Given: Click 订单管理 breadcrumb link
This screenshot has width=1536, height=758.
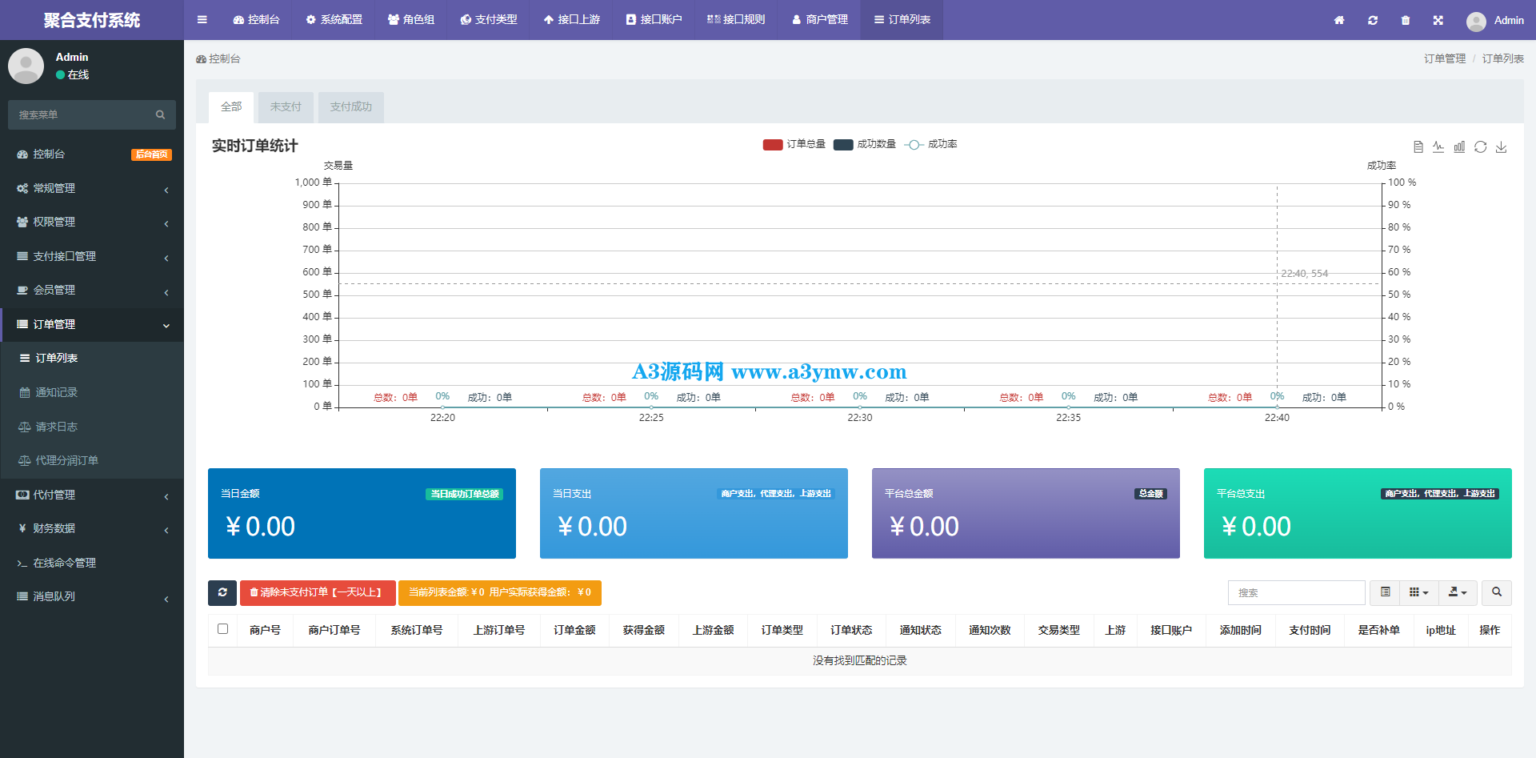Looking at the screenshot, I should 1444,59.
